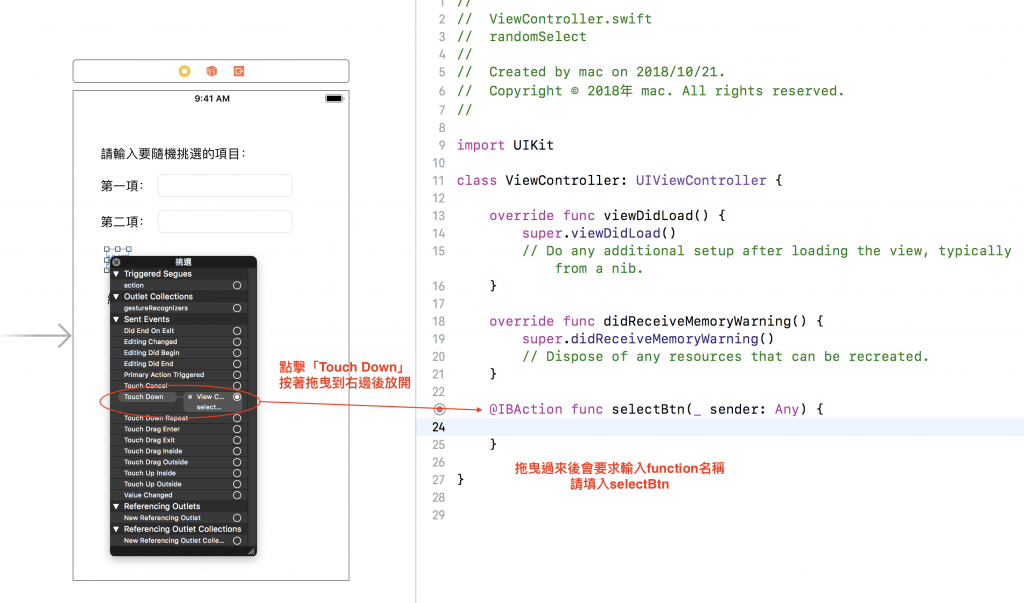1024x603 pixels.
Task: Click the Touch Up Outside circle
Action: (x=237, y=484)
